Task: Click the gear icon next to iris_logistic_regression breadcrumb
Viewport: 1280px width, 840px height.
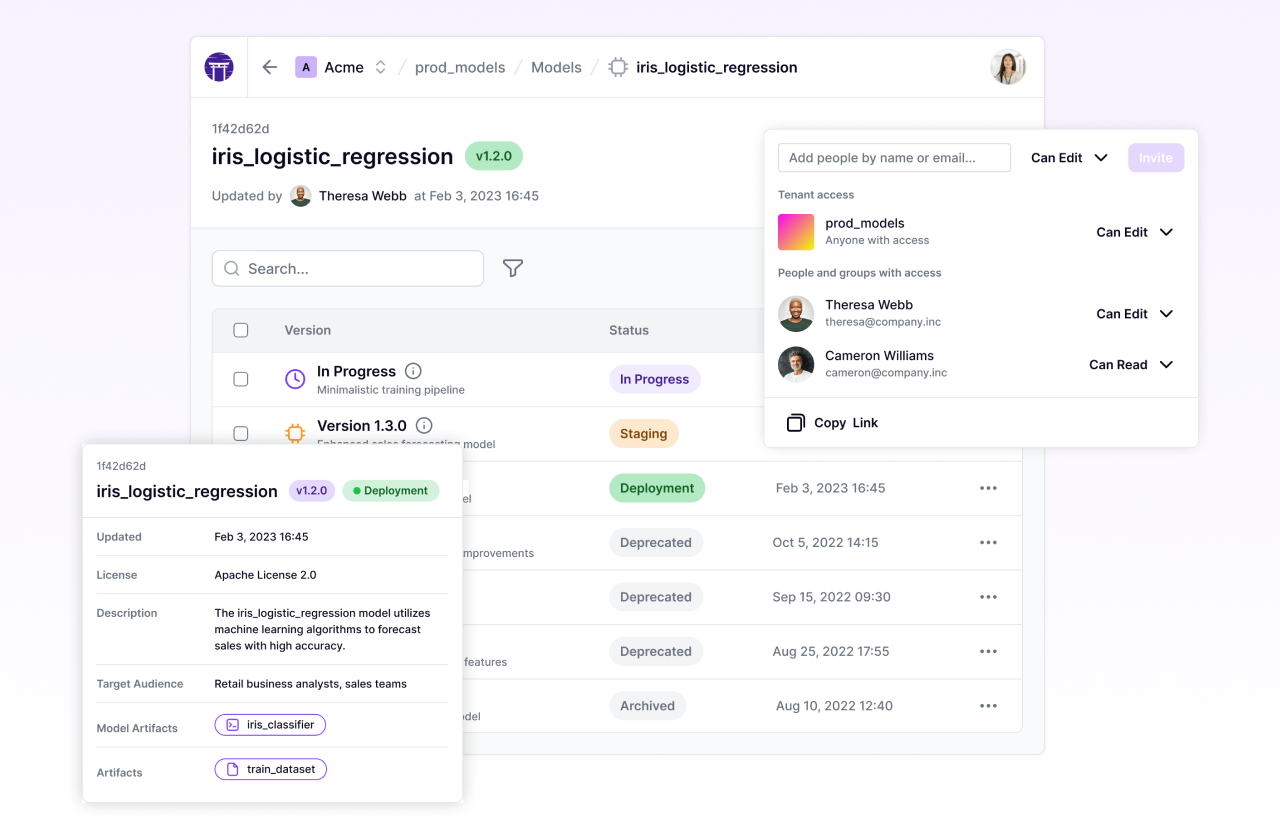Action: pos(617,67)
